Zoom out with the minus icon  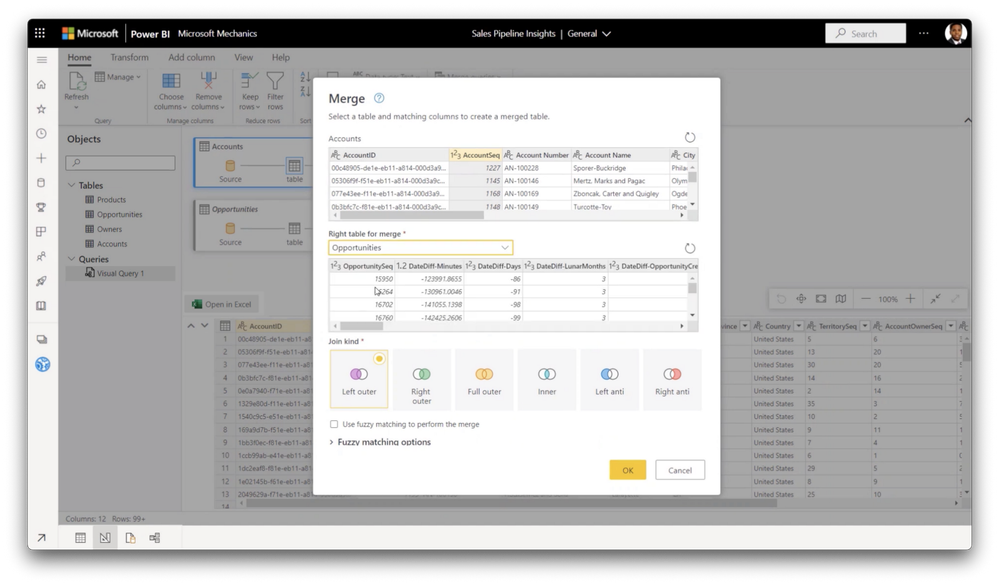pos(865,299)
